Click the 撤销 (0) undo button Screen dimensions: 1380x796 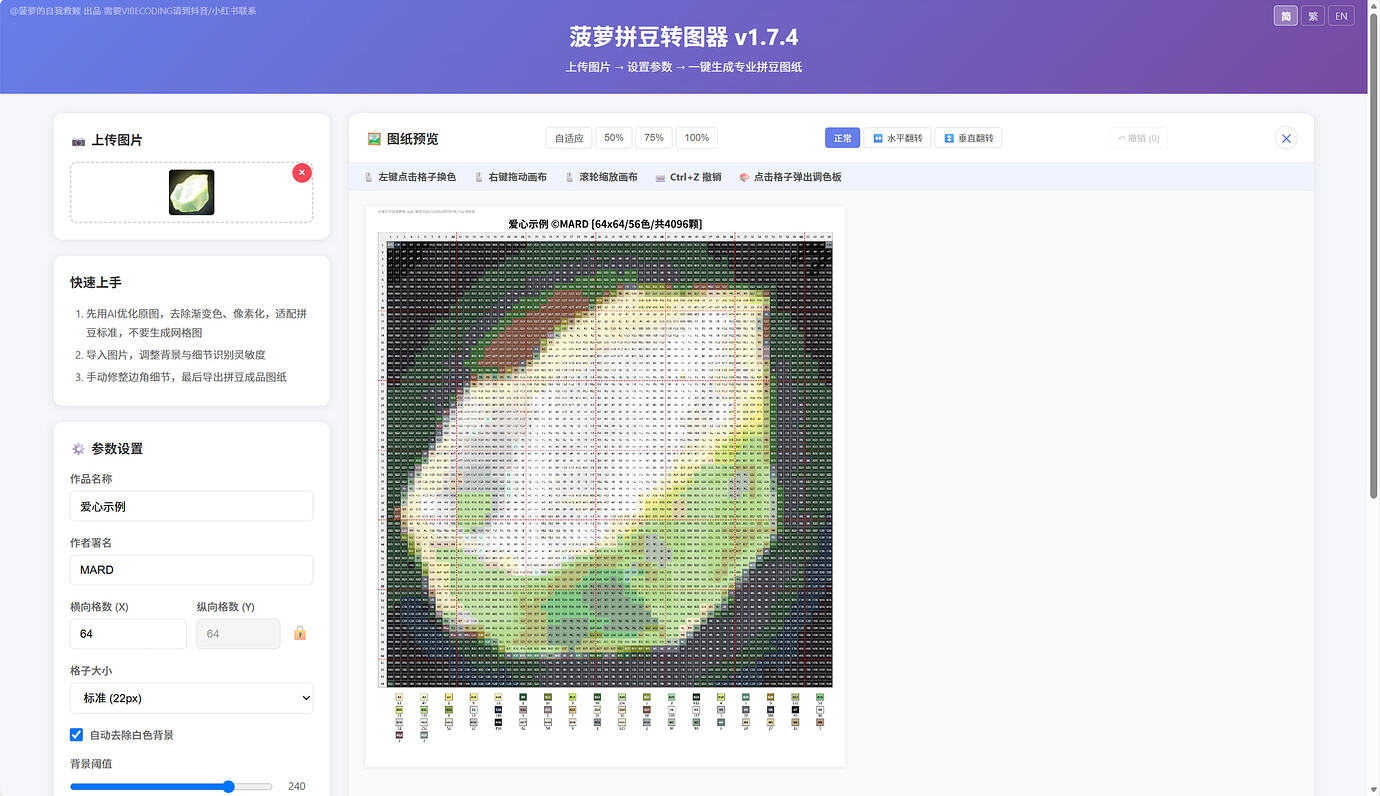(x=1138, y=138)
